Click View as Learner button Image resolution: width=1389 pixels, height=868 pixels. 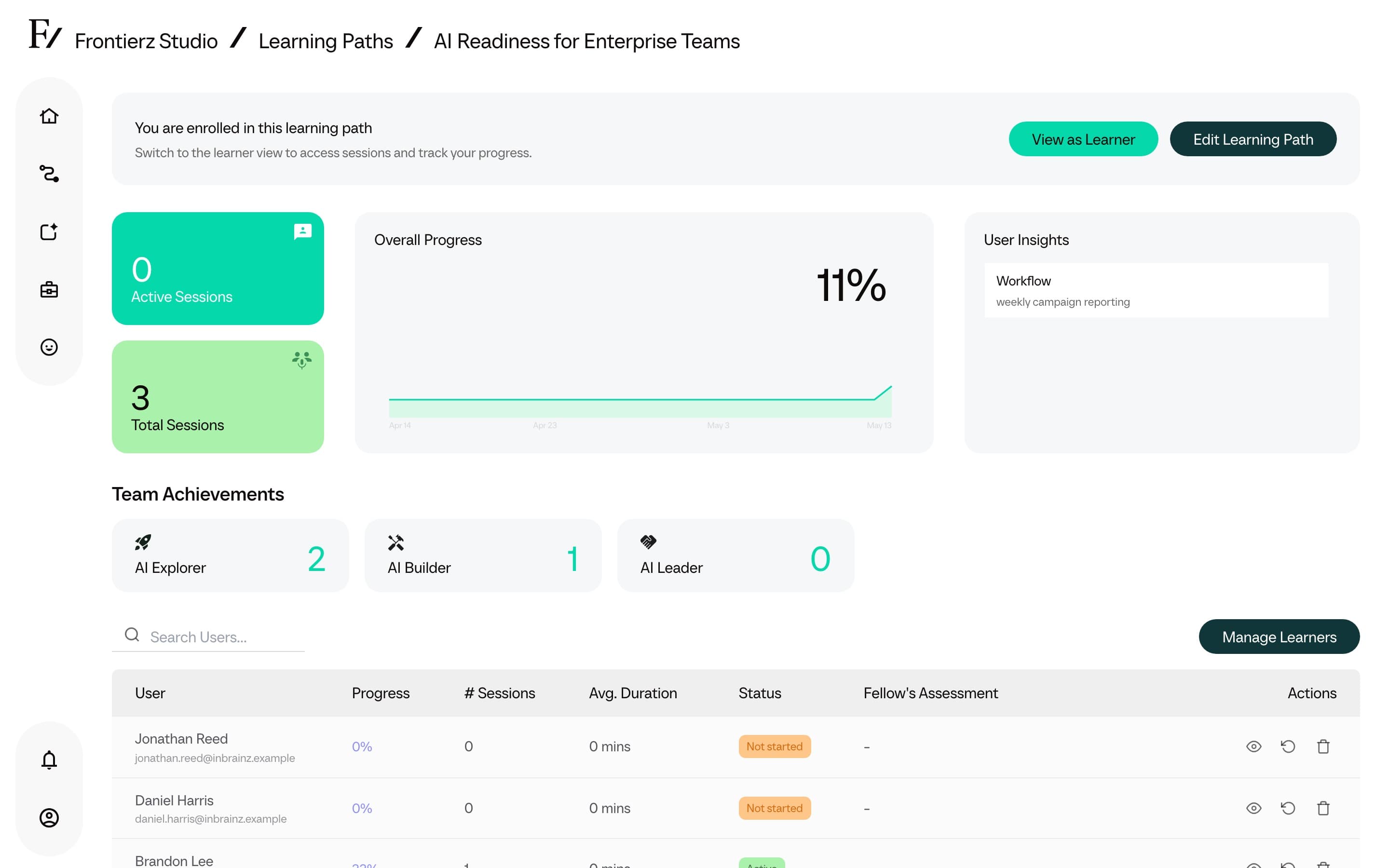tap(1083, 139)
